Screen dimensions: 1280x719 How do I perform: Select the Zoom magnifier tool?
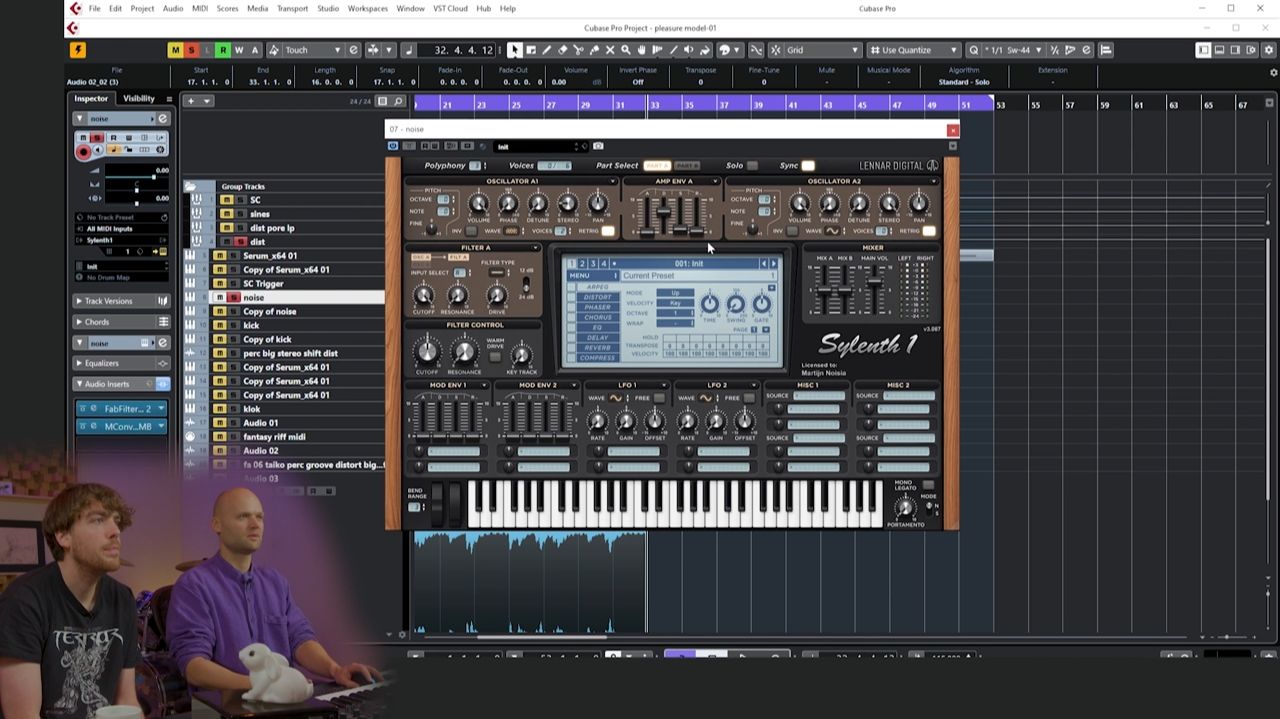pyautogui.click(x=626, y=50)
